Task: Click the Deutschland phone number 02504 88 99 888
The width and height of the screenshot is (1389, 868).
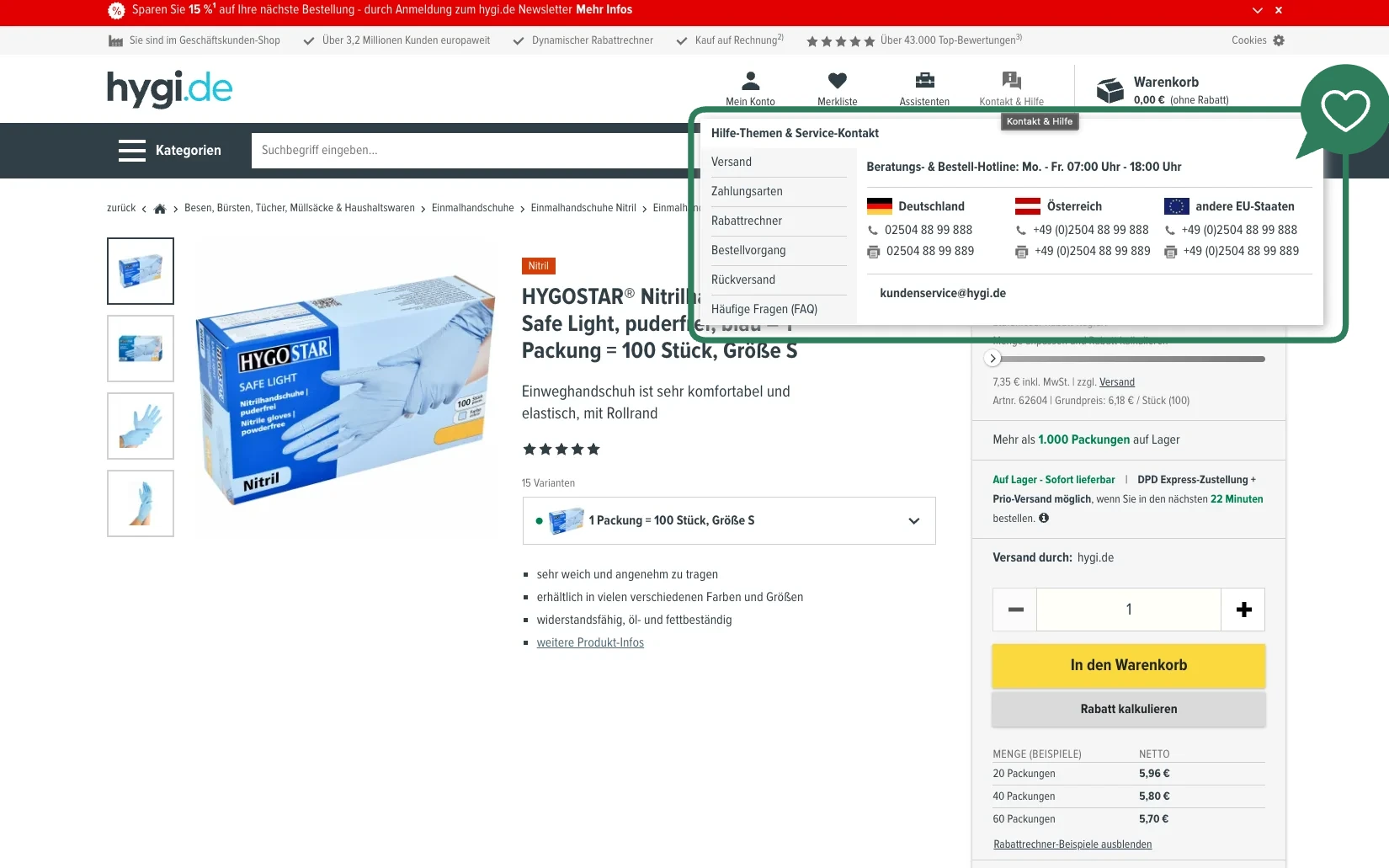Action: 929,230
